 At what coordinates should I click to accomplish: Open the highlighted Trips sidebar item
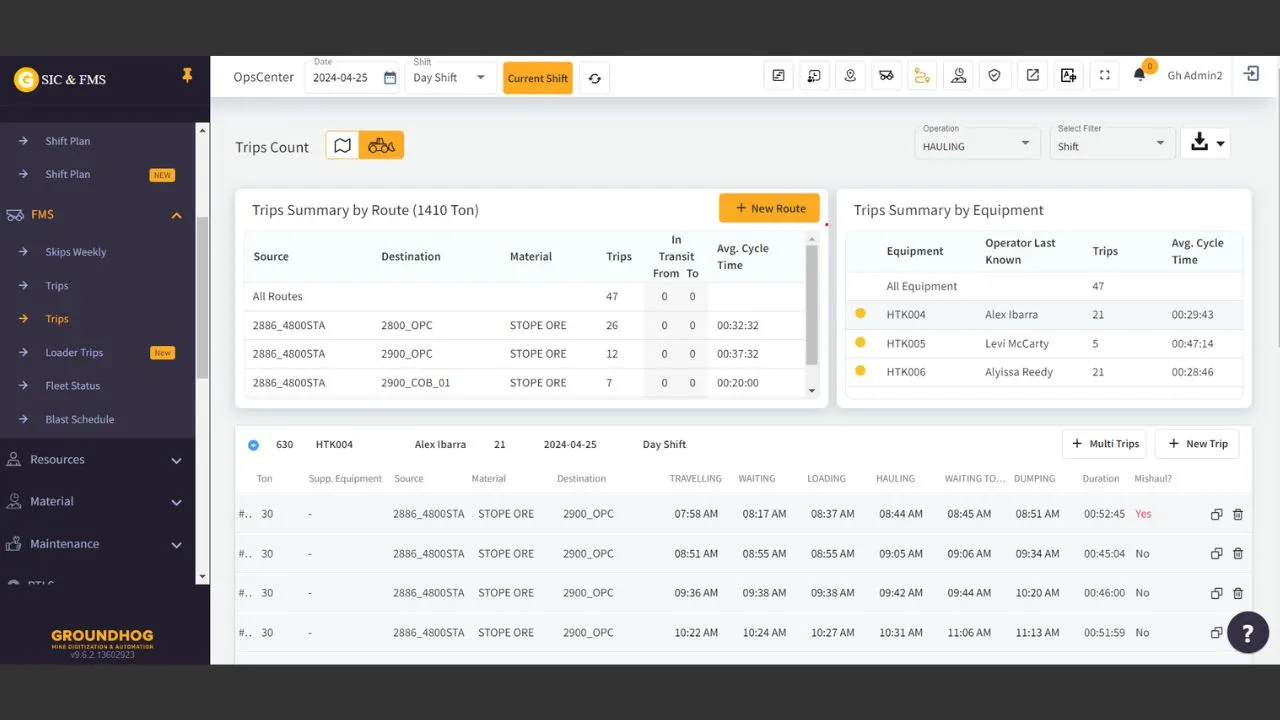57,319
